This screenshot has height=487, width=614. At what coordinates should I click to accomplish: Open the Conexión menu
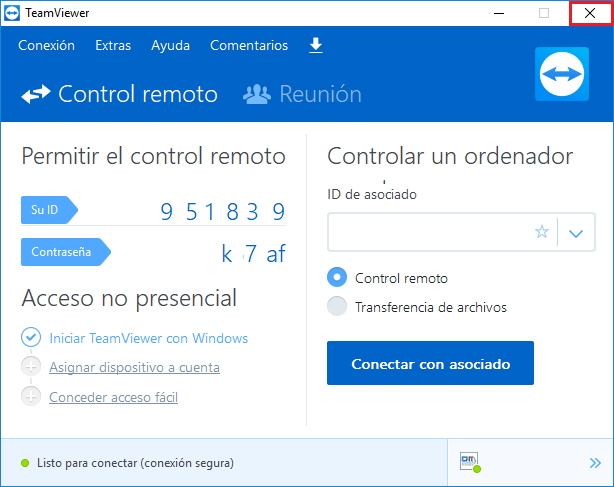coord(46,45)
